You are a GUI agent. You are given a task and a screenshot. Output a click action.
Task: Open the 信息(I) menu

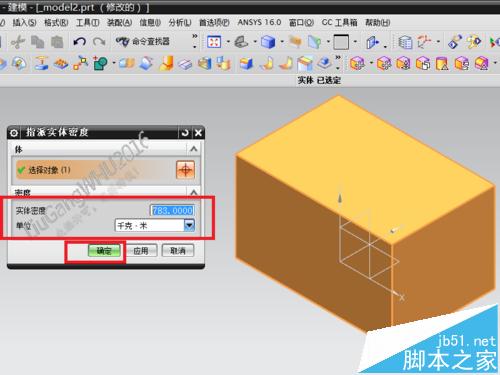tap(150, 23)
